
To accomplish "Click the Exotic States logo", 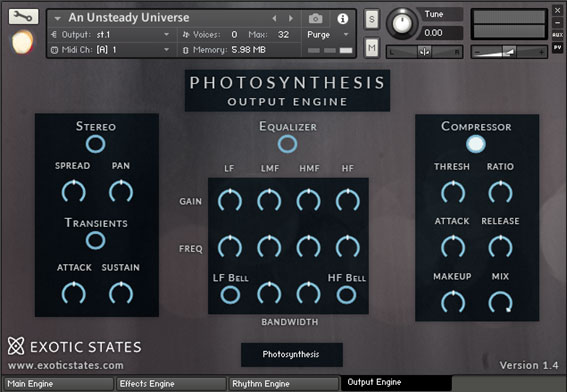I will 74,346.
